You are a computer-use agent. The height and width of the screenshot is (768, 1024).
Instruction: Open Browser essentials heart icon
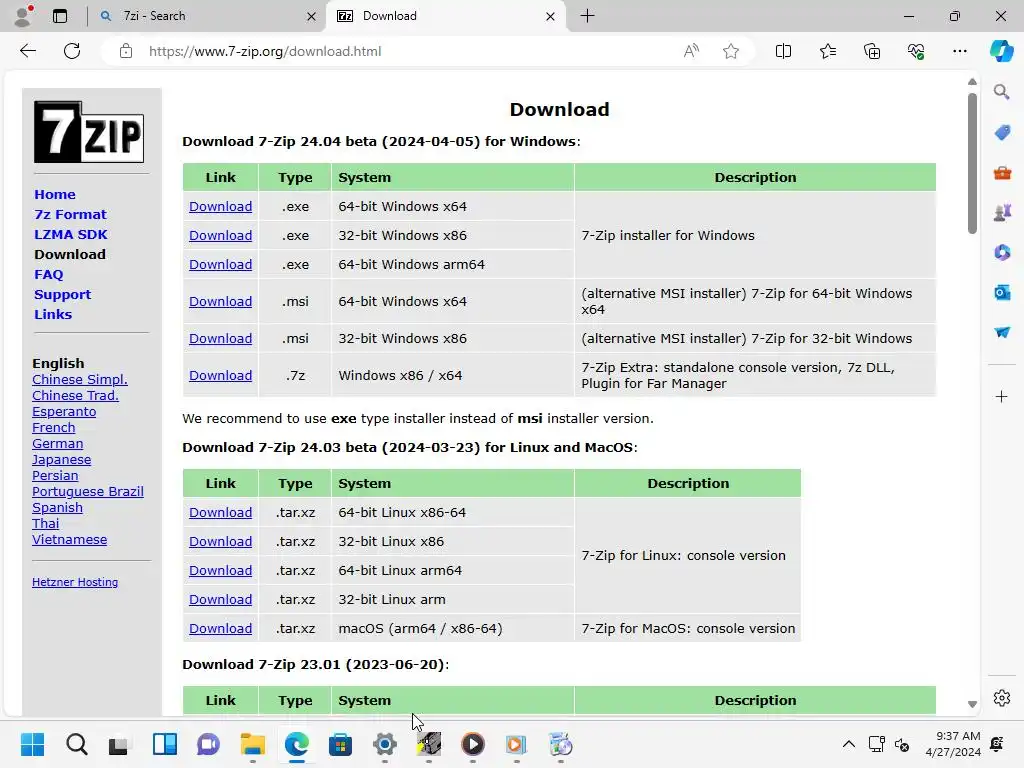click(916, 51)
